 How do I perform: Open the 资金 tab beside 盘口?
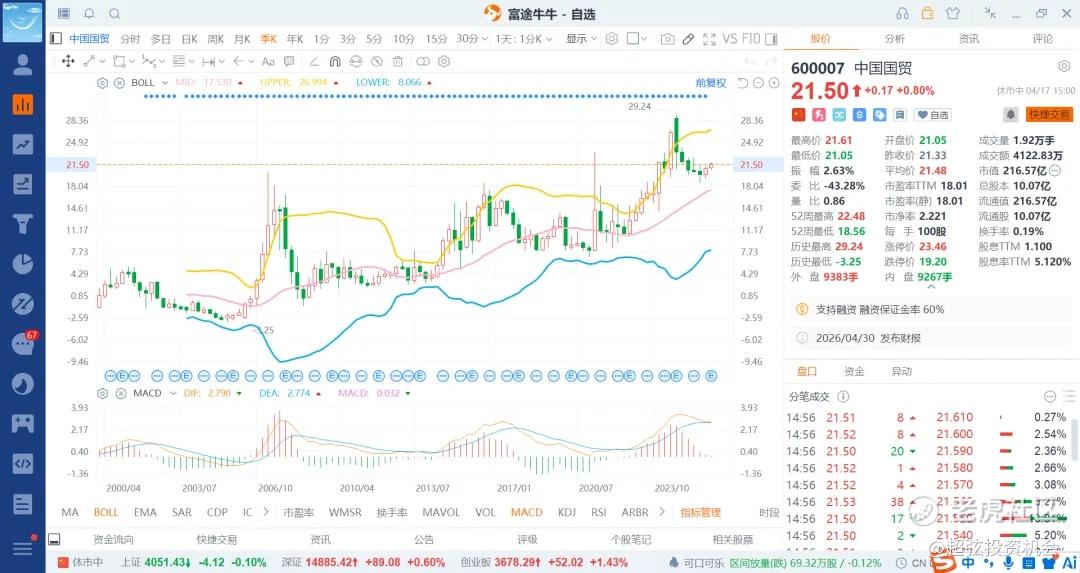[x=854, y=371]
